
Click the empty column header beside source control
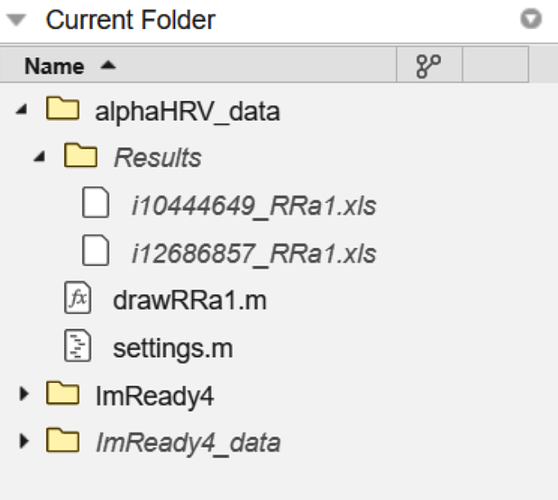[496, 65]
